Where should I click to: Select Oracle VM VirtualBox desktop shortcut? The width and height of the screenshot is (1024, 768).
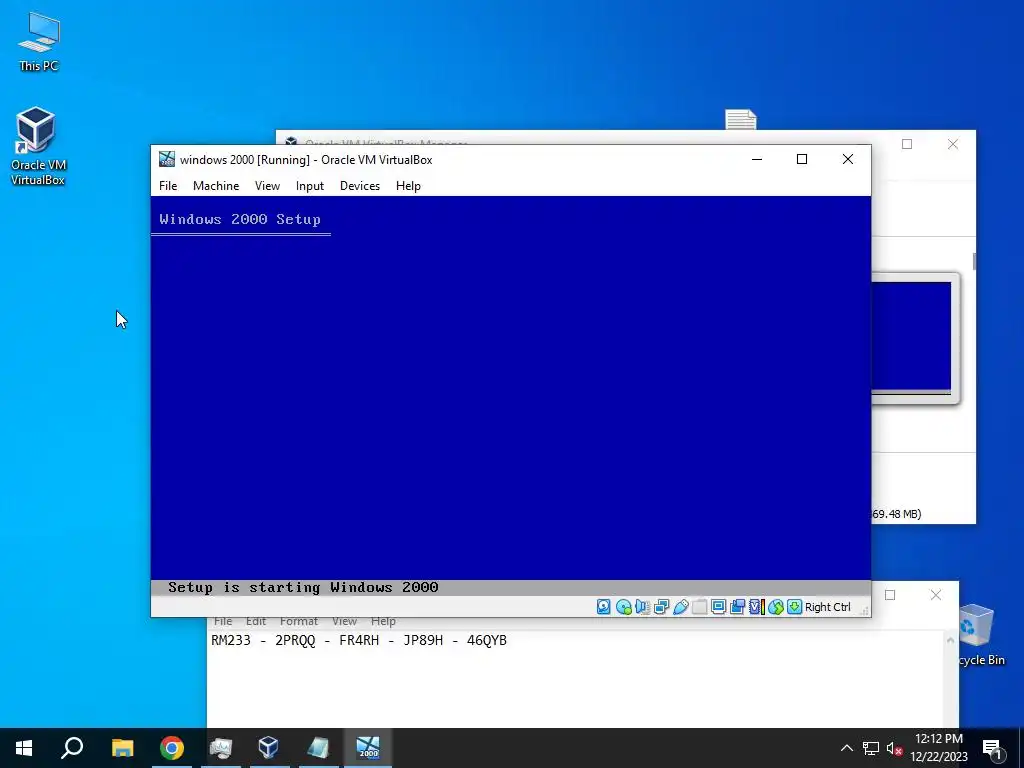click(37, 146)
